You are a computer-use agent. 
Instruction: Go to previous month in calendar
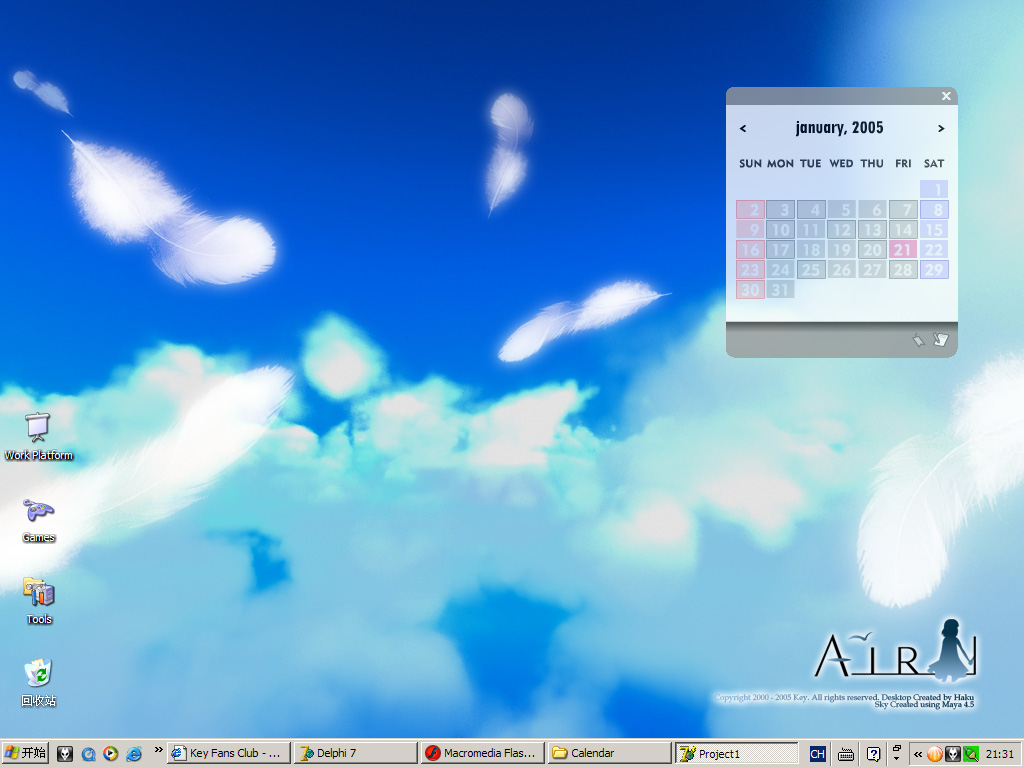pos(743,129)
